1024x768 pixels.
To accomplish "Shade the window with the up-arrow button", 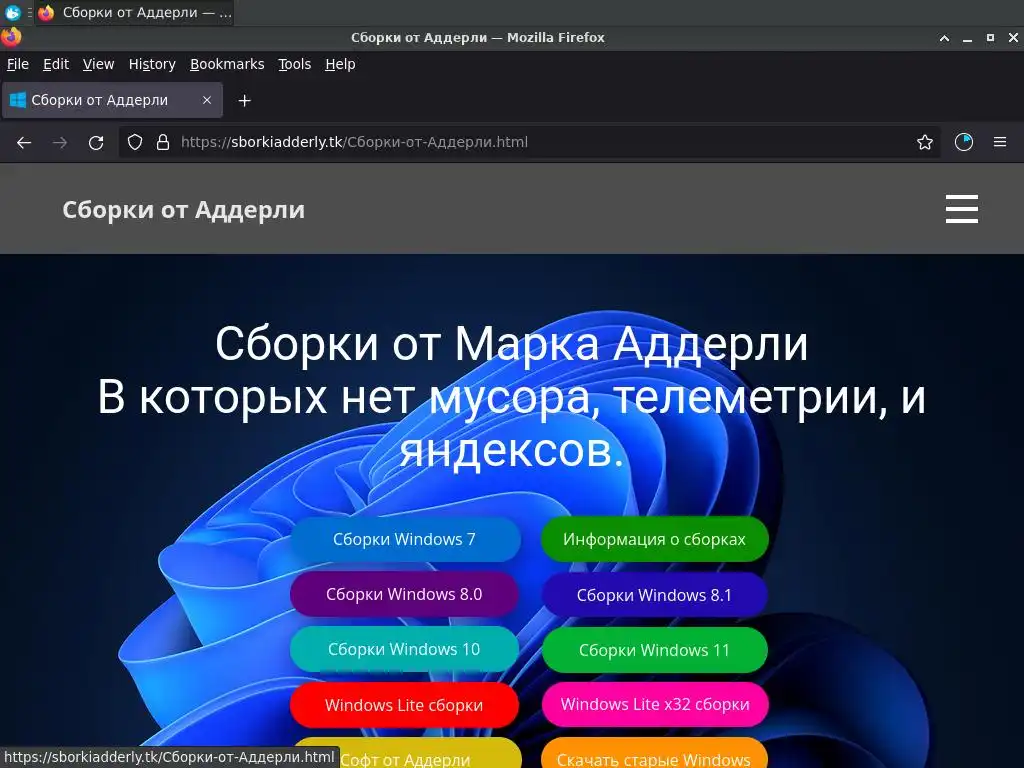I will click(944, 38).
